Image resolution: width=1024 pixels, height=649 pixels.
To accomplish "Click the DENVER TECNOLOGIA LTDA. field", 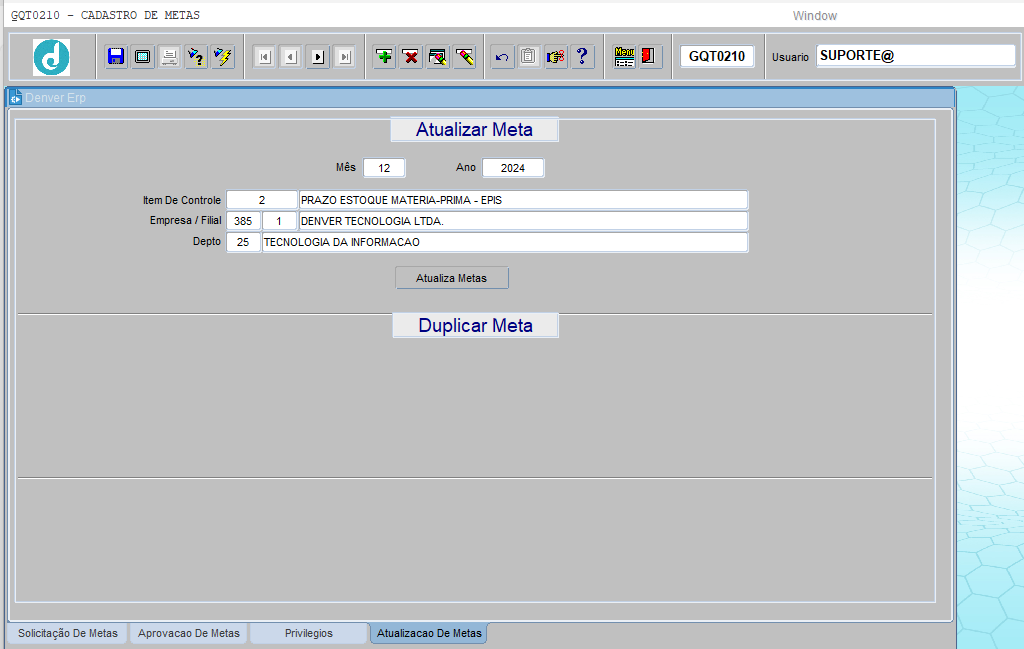I will [523, 221].
